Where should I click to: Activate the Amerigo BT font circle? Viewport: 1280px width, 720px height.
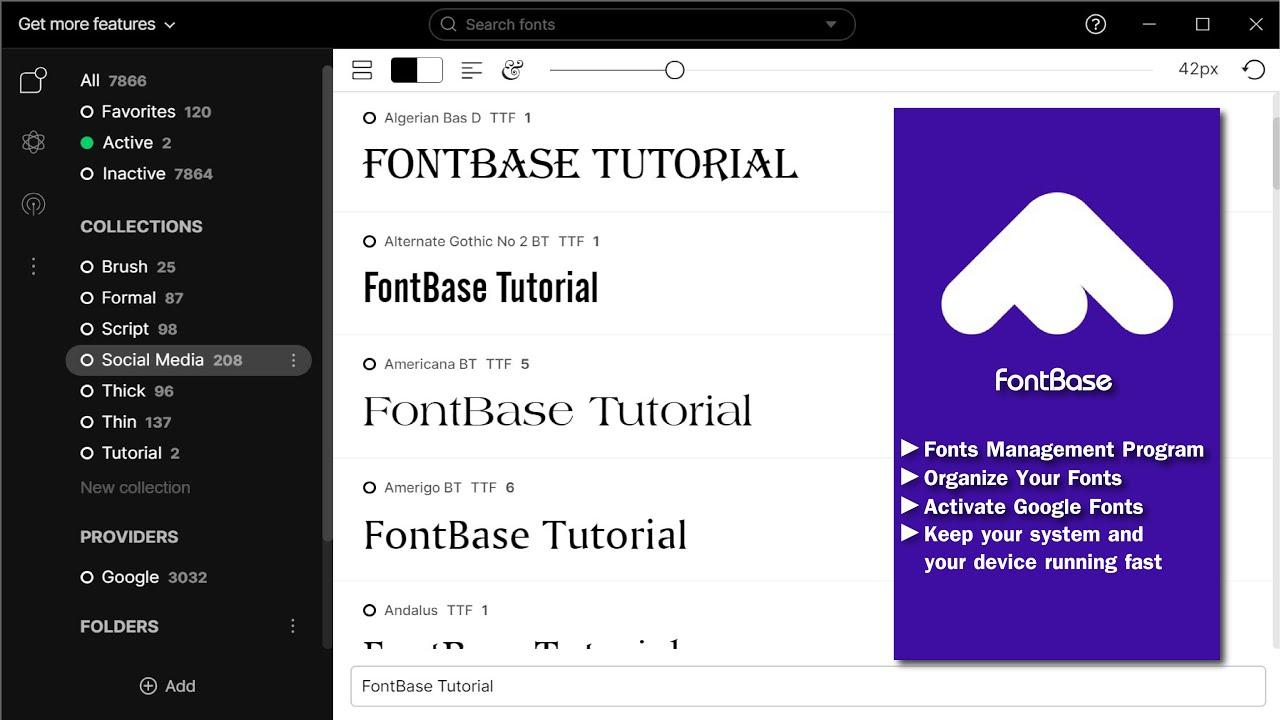[369, 488]
